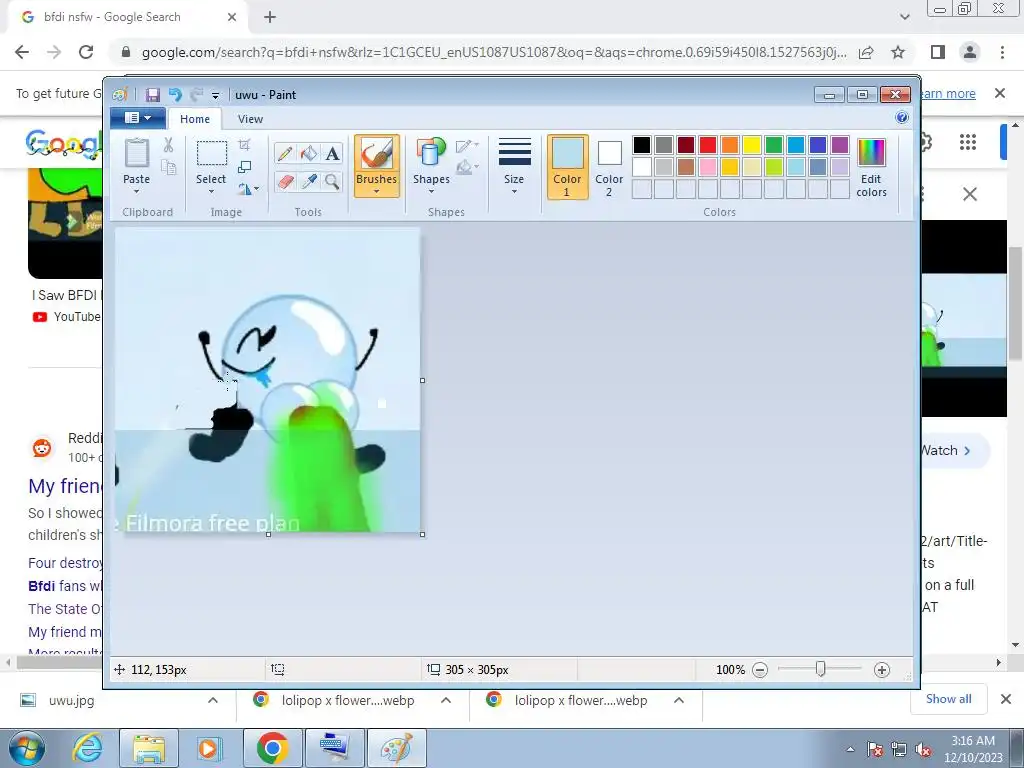Screen dimensions: 1024x768
Task: Click the Copy icon in Clipboard group
Action: 168,168
